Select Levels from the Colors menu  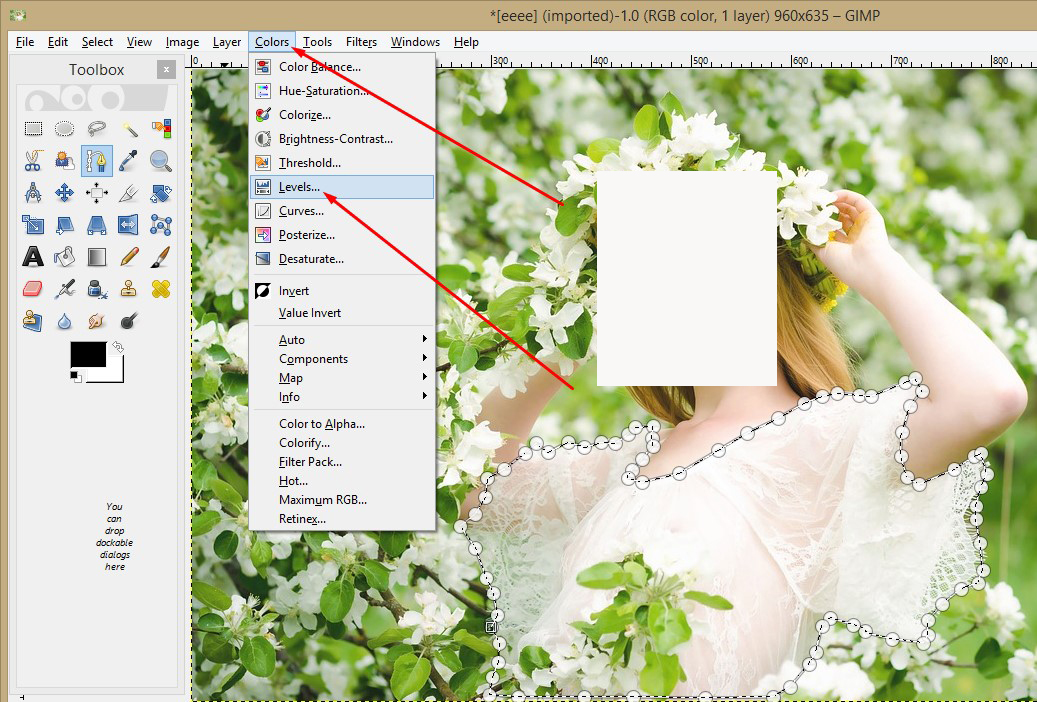pos(300,186)
